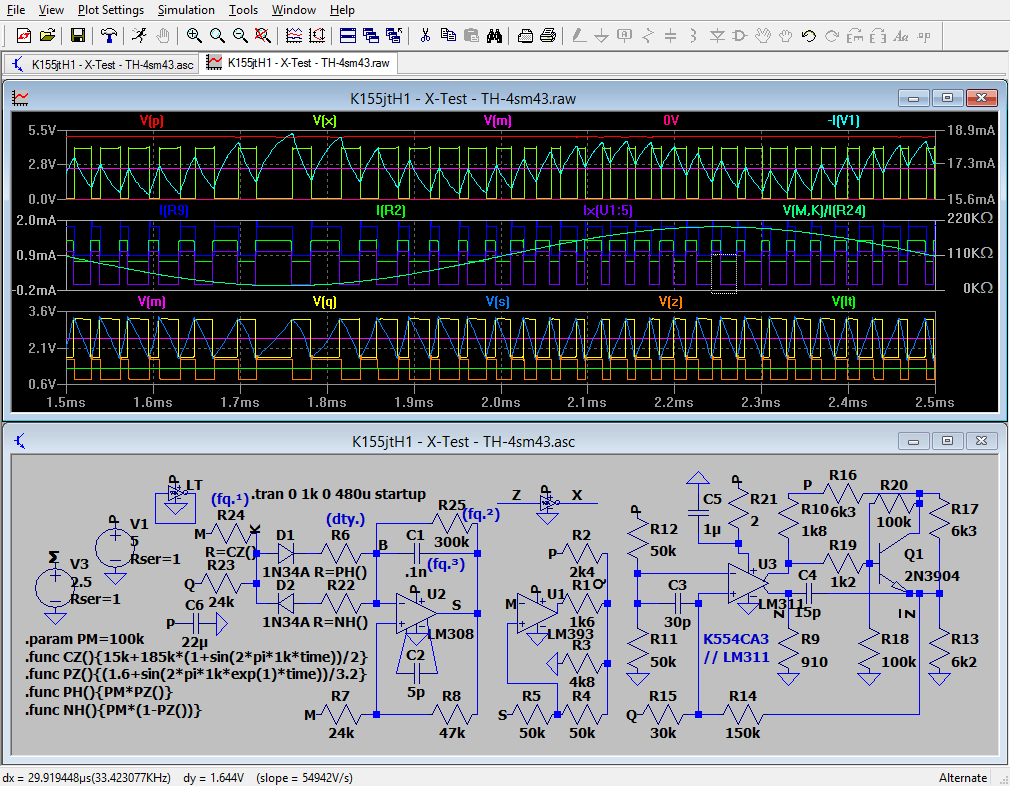
Task: Click the Cut scissors icon
Action: 425,35
